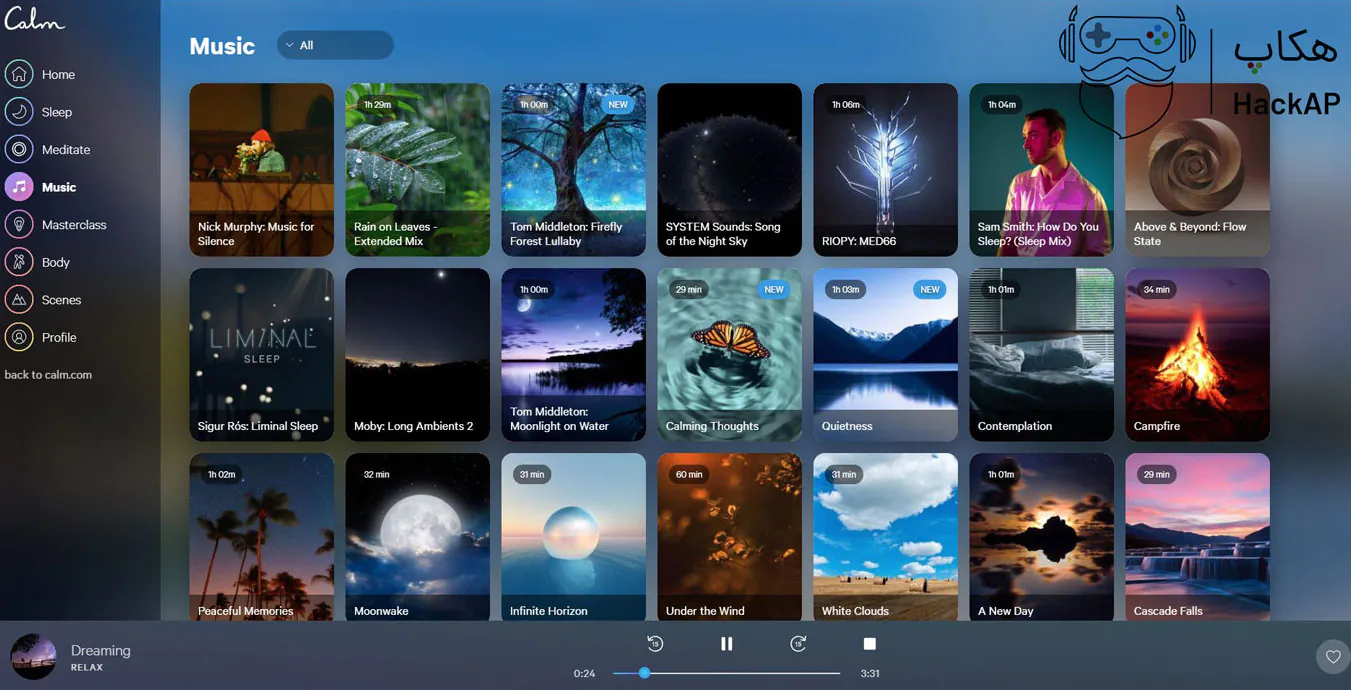Viewport: 1351px width, 690px height.
Task: Click the Masterclass lightbulb icon
Action: click(x=19, y=224)
